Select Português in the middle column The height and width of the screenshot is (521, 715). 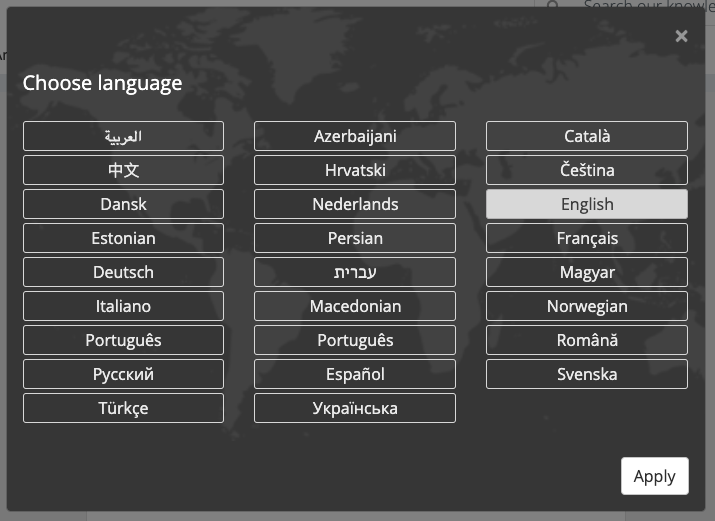tap(355, 340)
